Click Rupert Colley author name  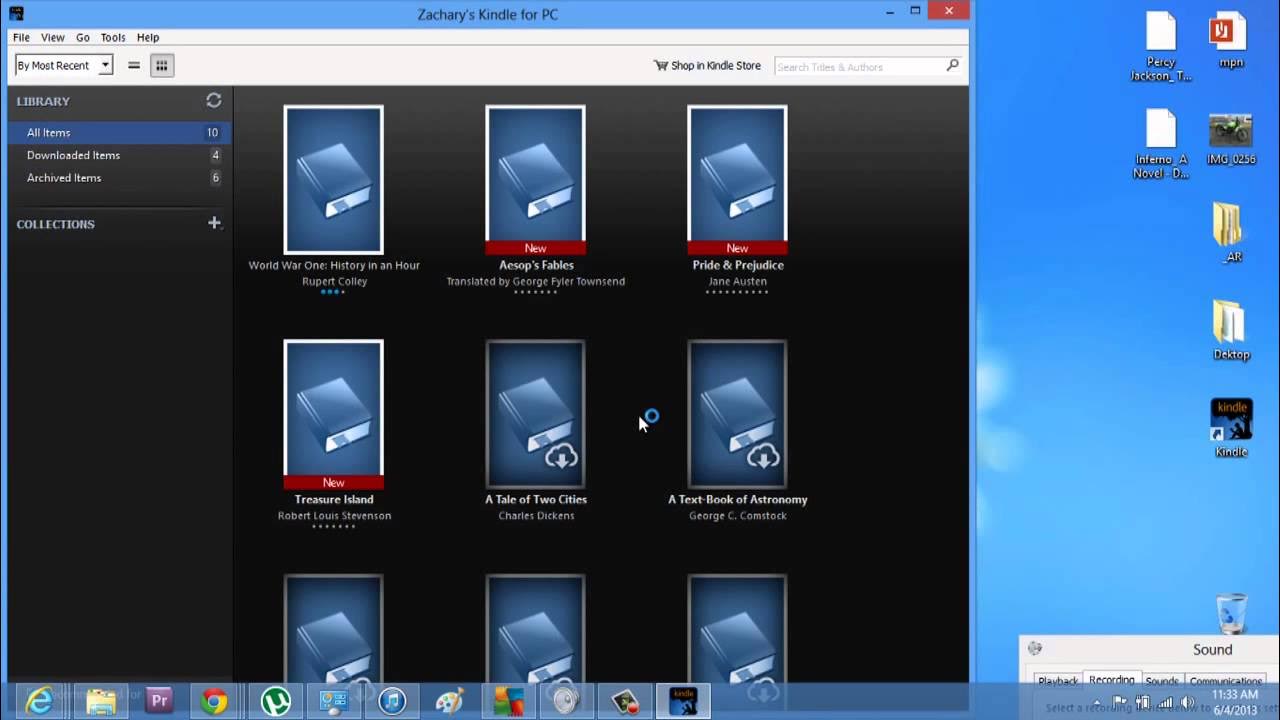click(x=334, y=281)
